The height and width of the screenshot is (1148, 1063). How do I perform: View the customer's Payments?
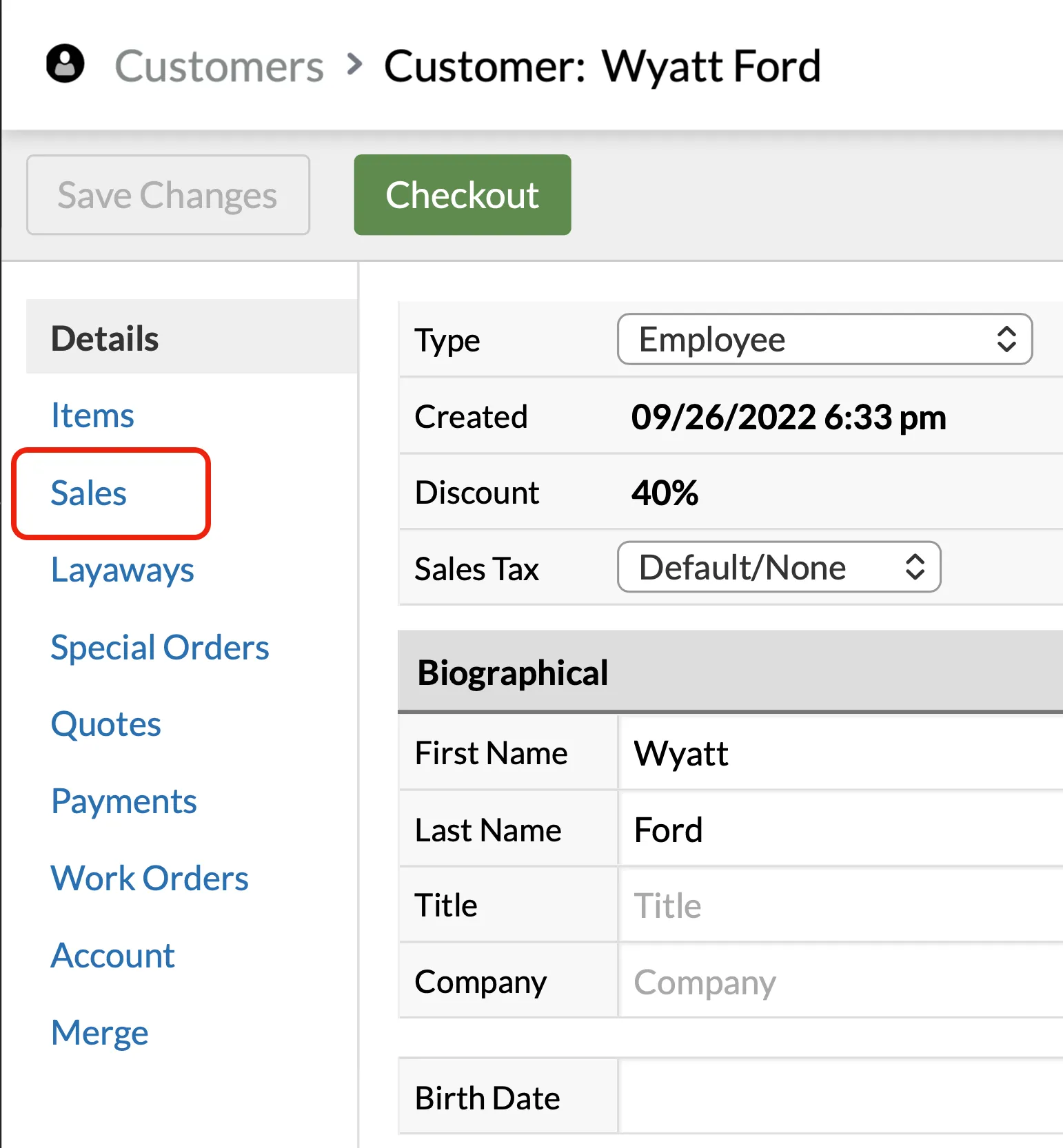pyautogui.click(x=124, y=802)
